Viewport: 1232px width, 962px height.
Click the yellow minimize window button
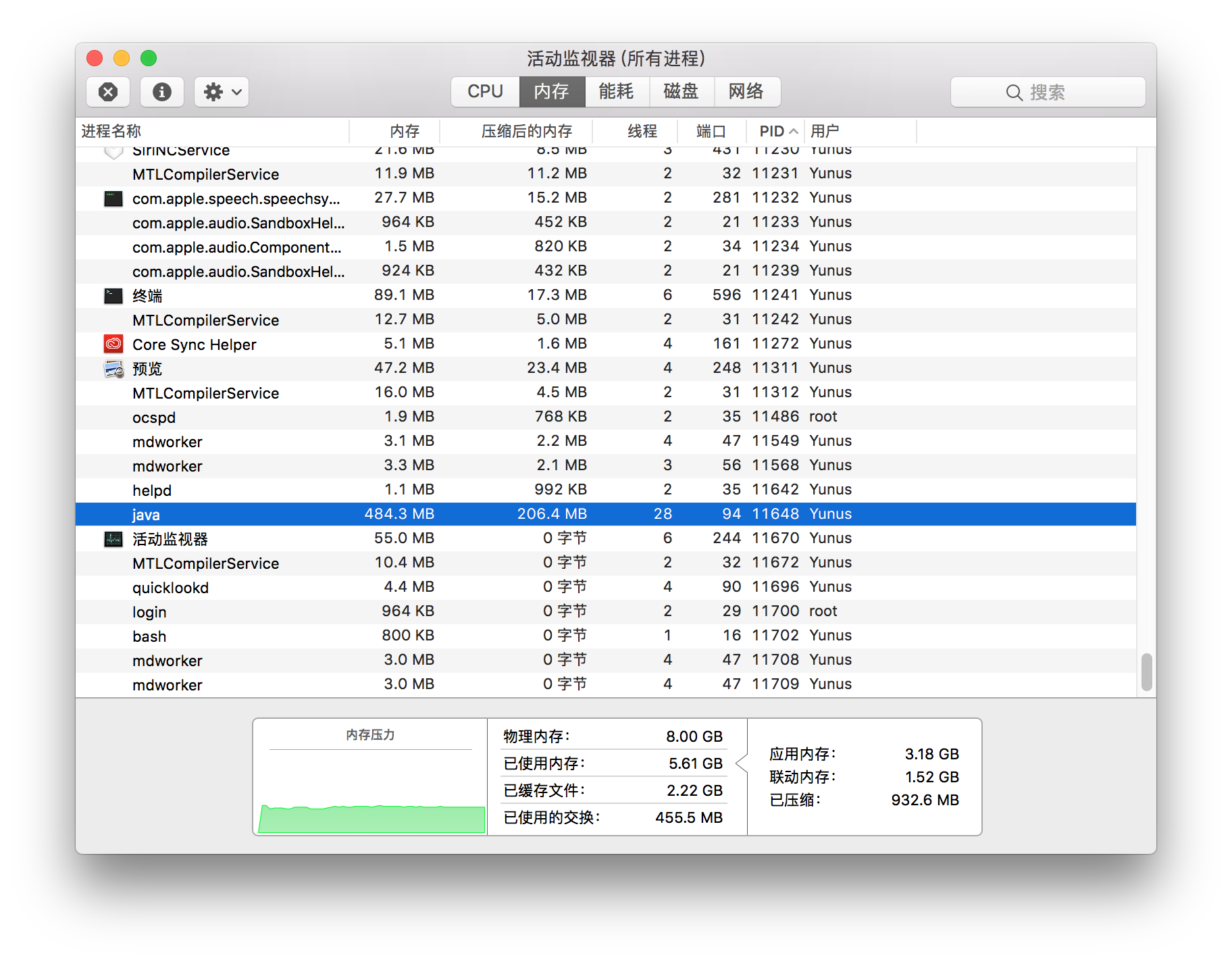pyautogui.click(x=122, y=58)
